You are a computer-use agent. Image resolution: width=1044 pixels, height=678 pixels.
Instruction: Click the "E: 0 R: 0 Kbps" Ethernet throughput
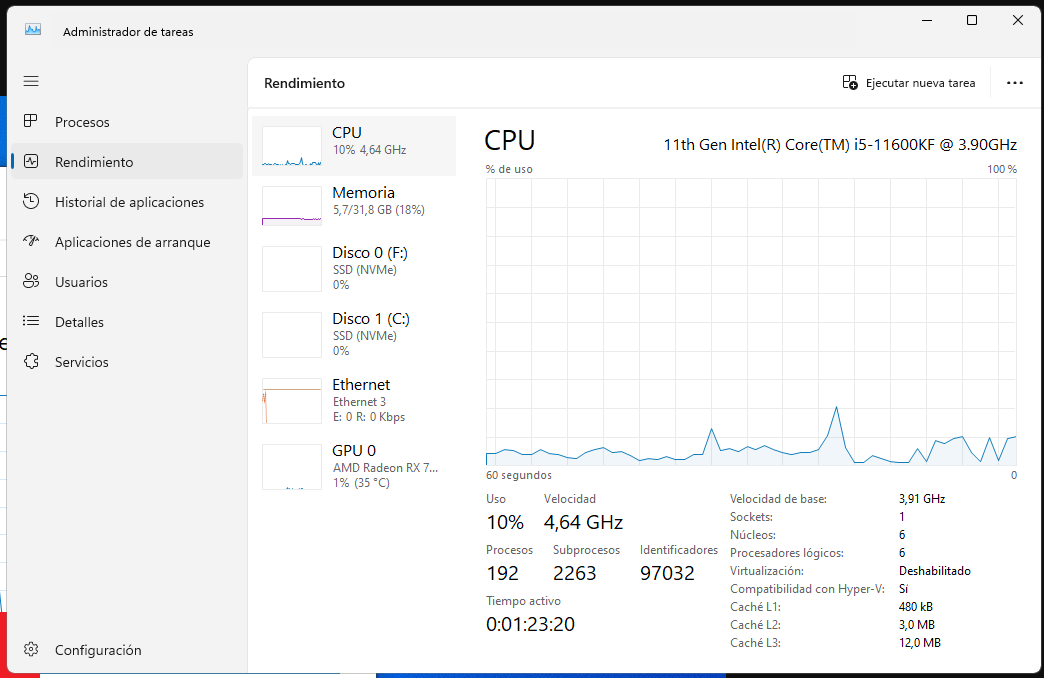tap(369, 417)
